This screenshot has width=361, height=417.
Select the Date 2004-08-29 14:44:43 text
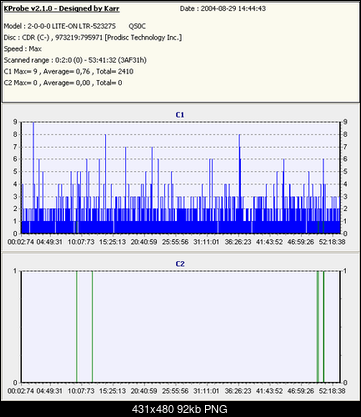223,9
